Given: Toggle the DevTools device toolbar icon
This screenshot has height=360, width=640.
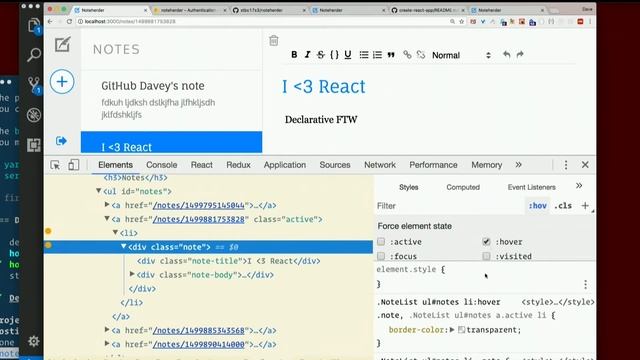Looking at the screenshot, I should click(x=73, y=165).
